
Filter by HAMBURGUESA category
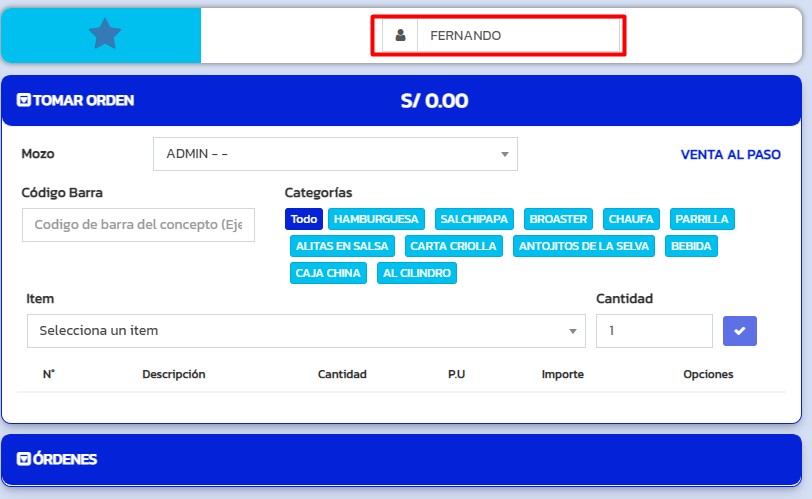(377, 219)
